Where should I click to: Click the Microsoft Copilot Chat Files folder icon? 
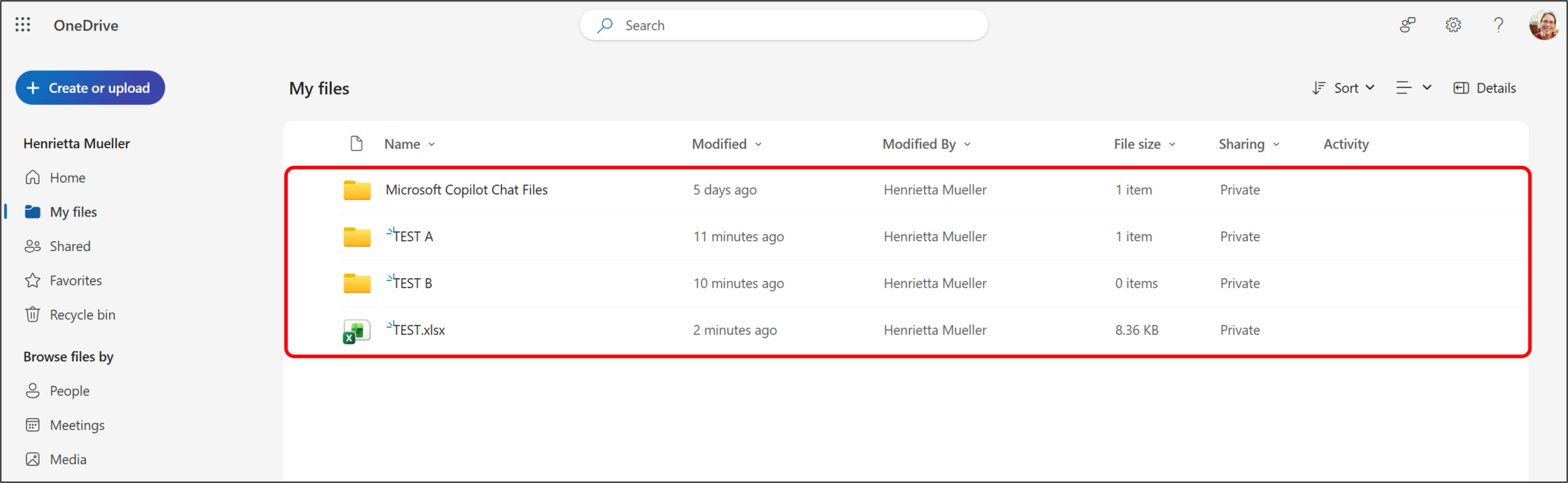pos(356,190)
